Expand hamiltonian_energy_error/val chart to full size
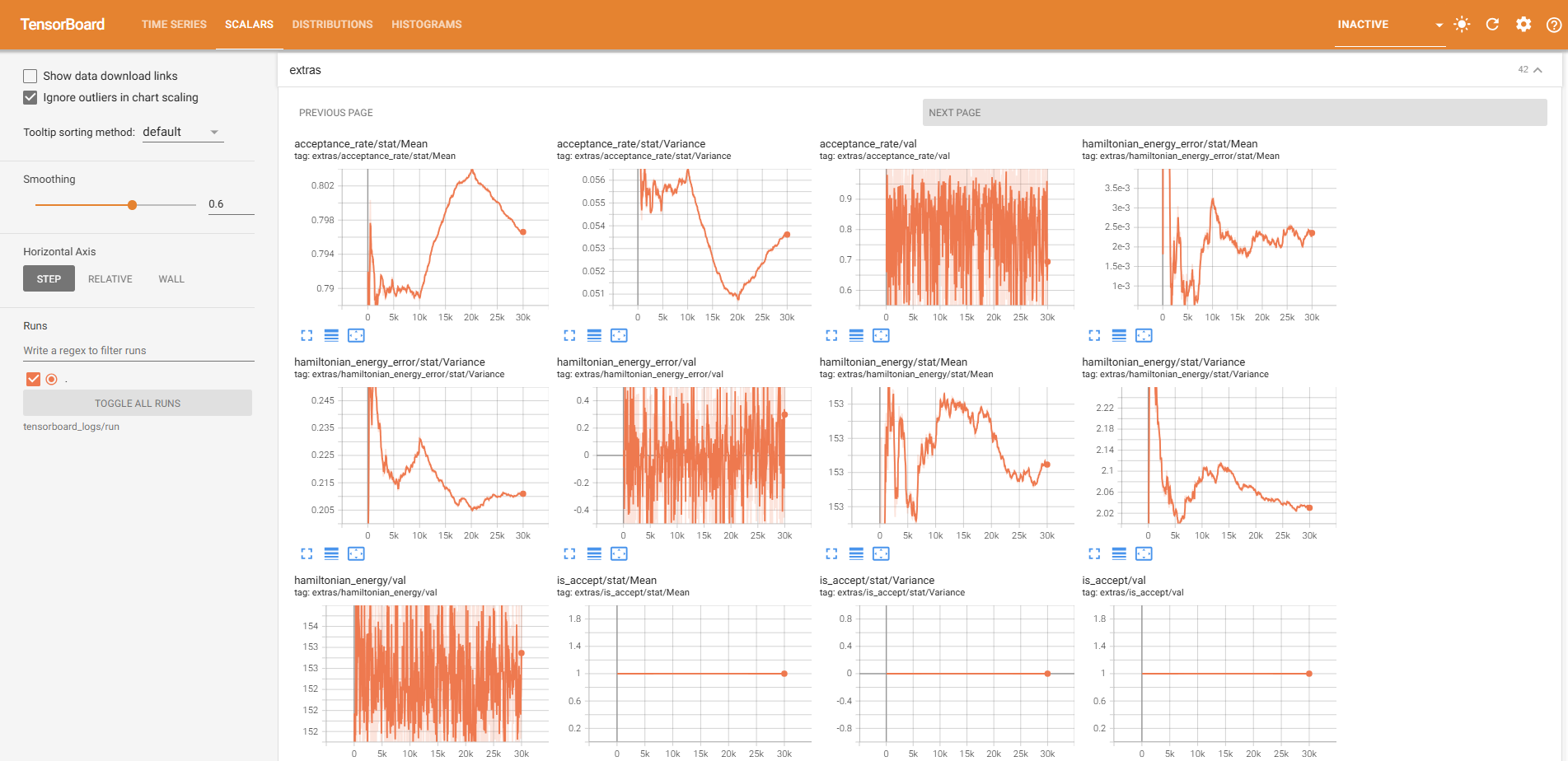Screen dimensions: 1568x761 (x=569, y=553)
